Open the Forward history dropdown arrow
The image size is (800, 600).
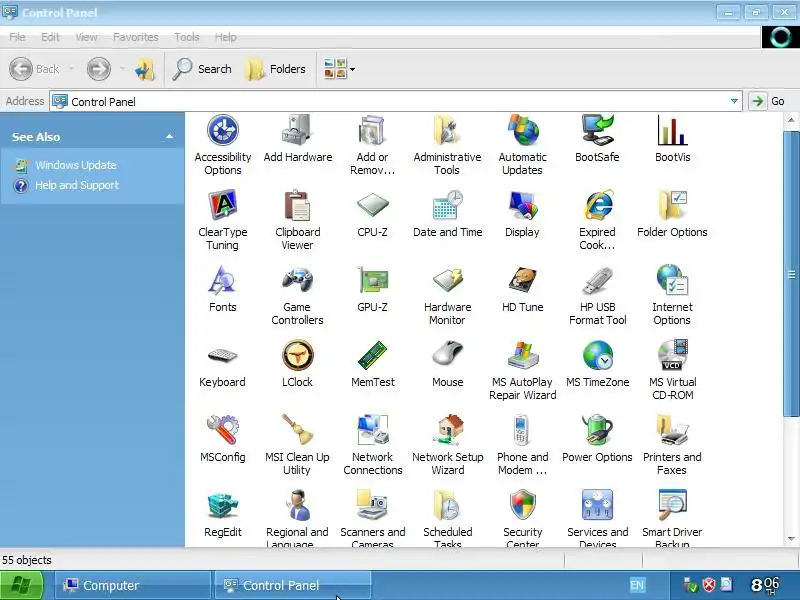pyautogui.click(x=122, y=69)
